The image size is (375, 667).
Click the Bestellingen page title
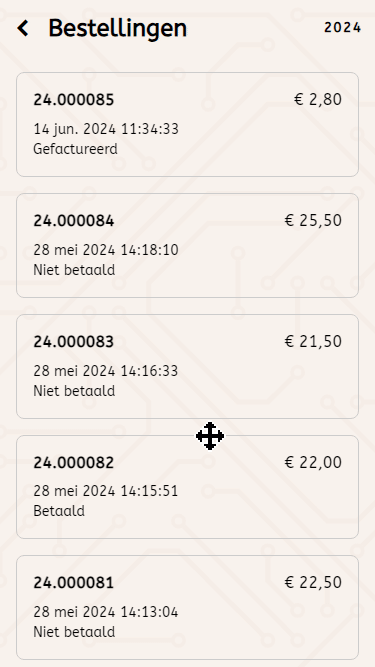(x=118, y=29)
